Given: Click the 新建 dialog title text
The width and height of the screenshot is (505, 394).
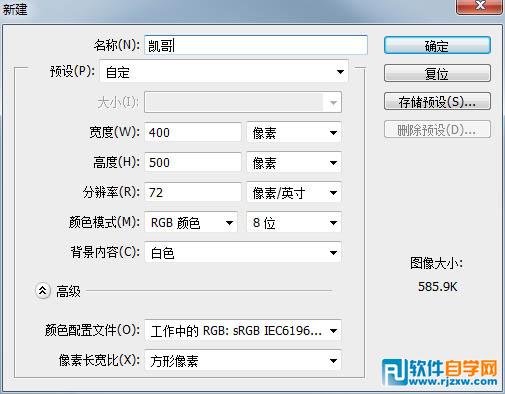Looking at the screenshot, I should click(x=15, y=9).
